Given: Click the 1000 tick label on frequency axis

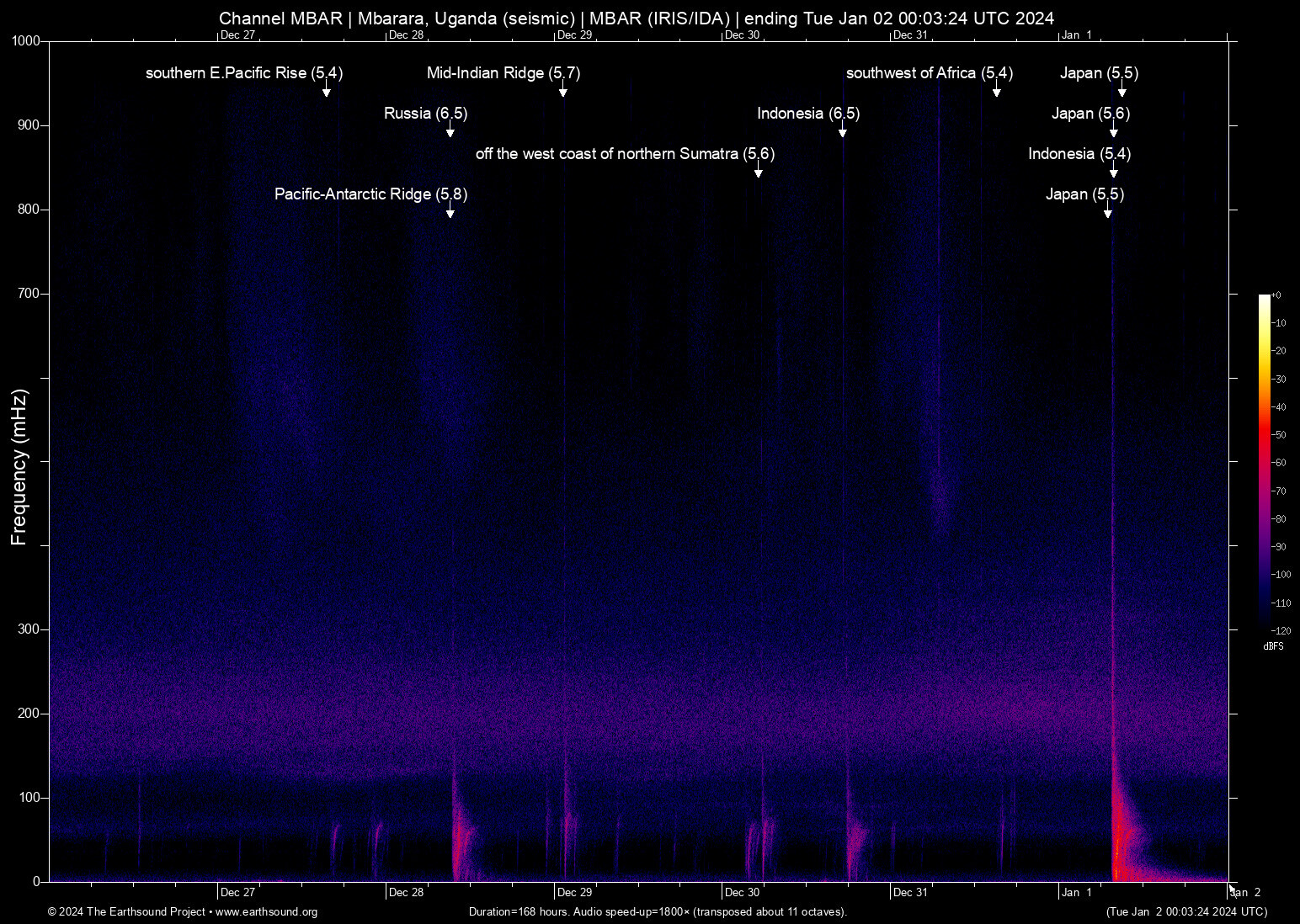Looking at the screenshot, I should (x=25, y=41).
